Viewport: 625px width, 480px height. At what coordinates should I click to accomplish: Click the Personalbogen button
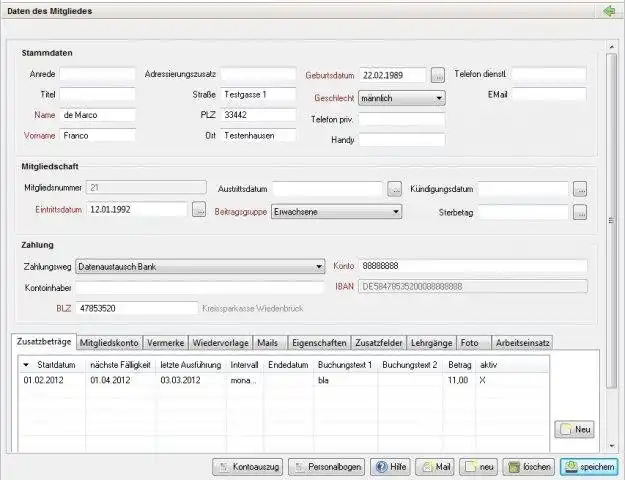tap(326, 466)
